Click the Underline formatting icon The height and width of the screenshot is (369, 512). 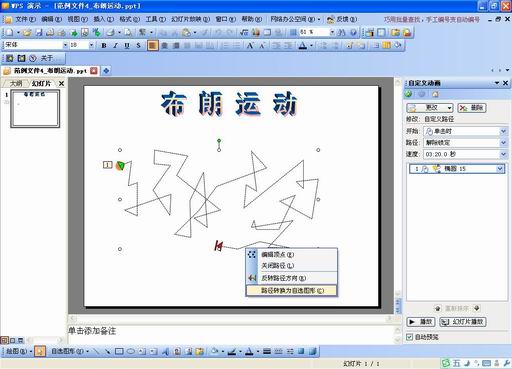(127, 45)
